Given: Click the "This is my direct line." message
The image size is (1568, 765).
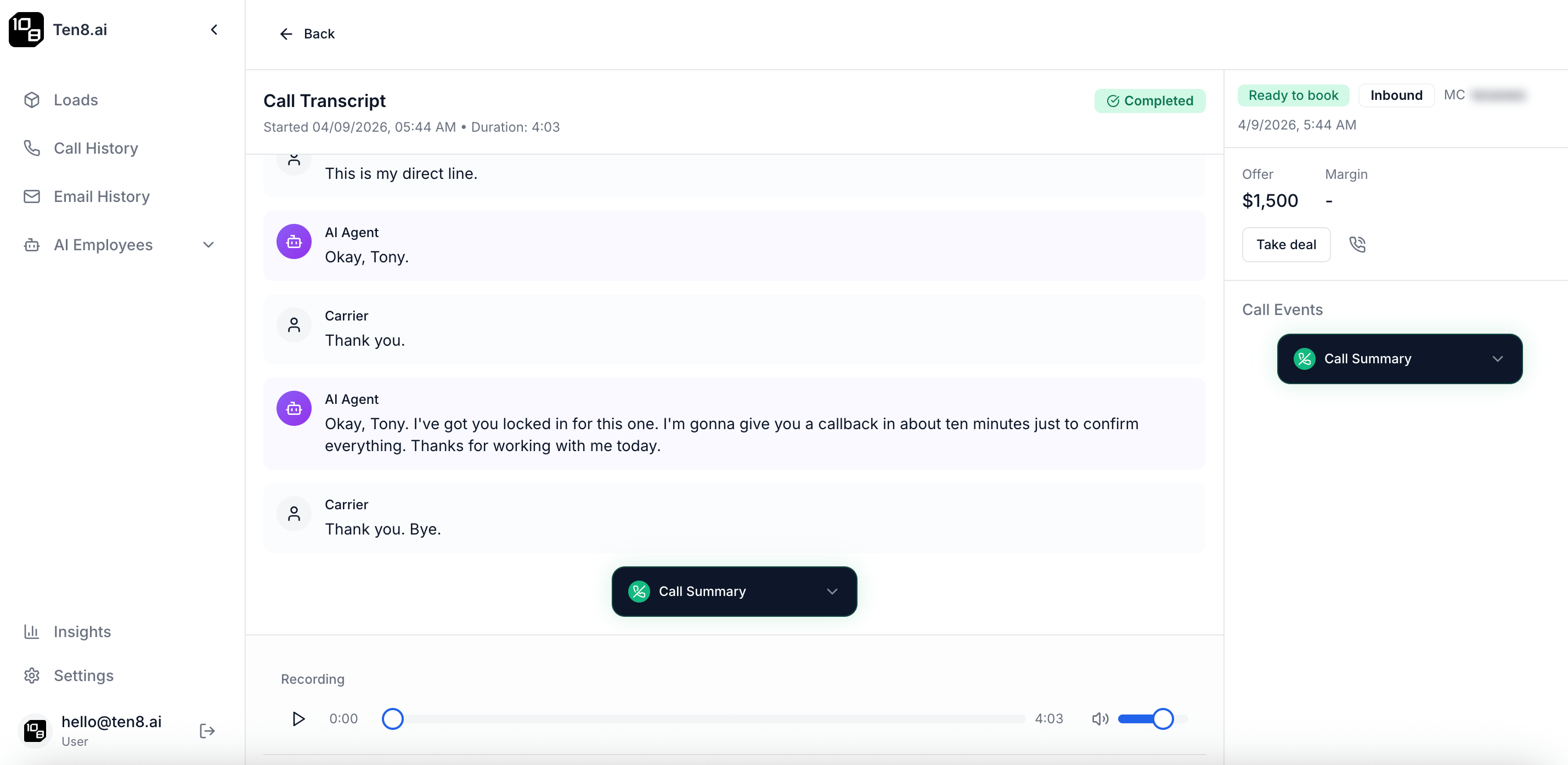Looking at the screenshot, I should click(x=401, y=173).
